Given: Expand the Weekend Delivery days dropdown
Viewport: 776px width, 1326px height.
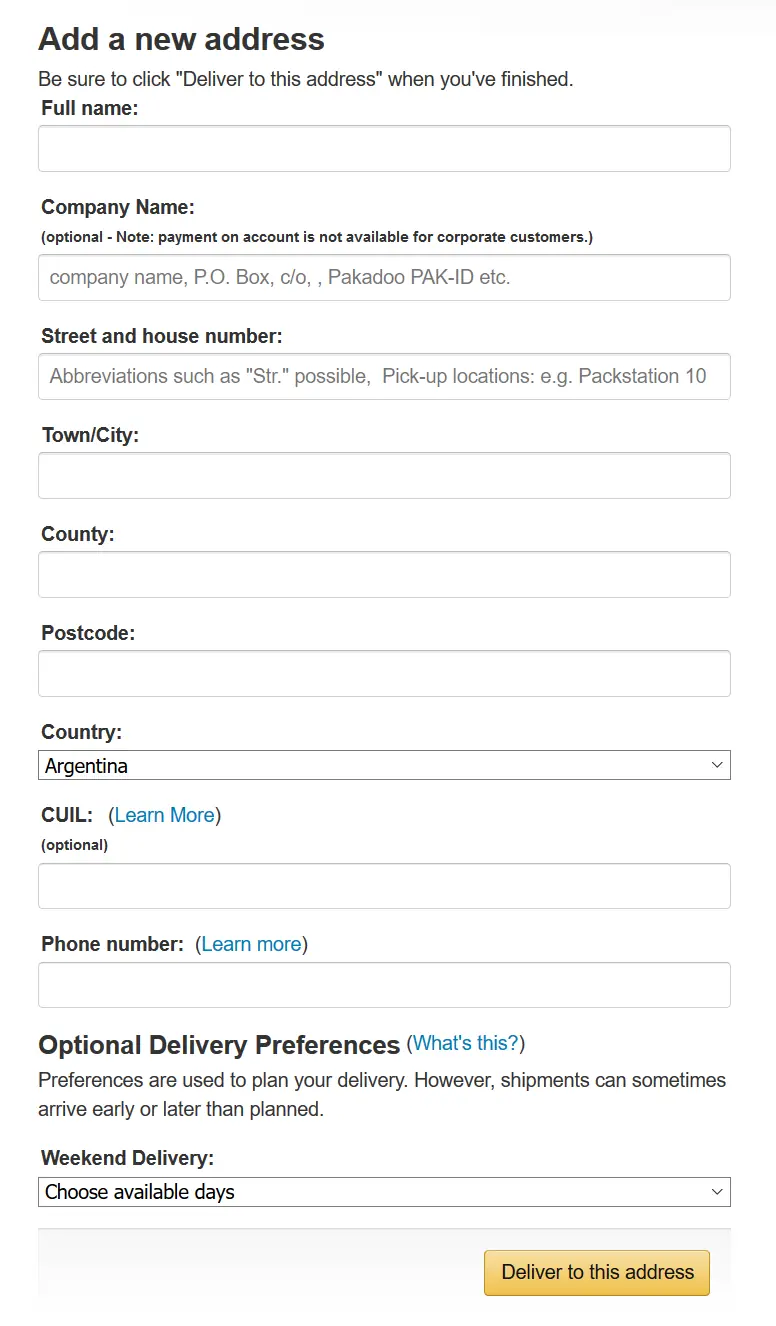Looking at the screenshot, I should tap(384, 1192).
